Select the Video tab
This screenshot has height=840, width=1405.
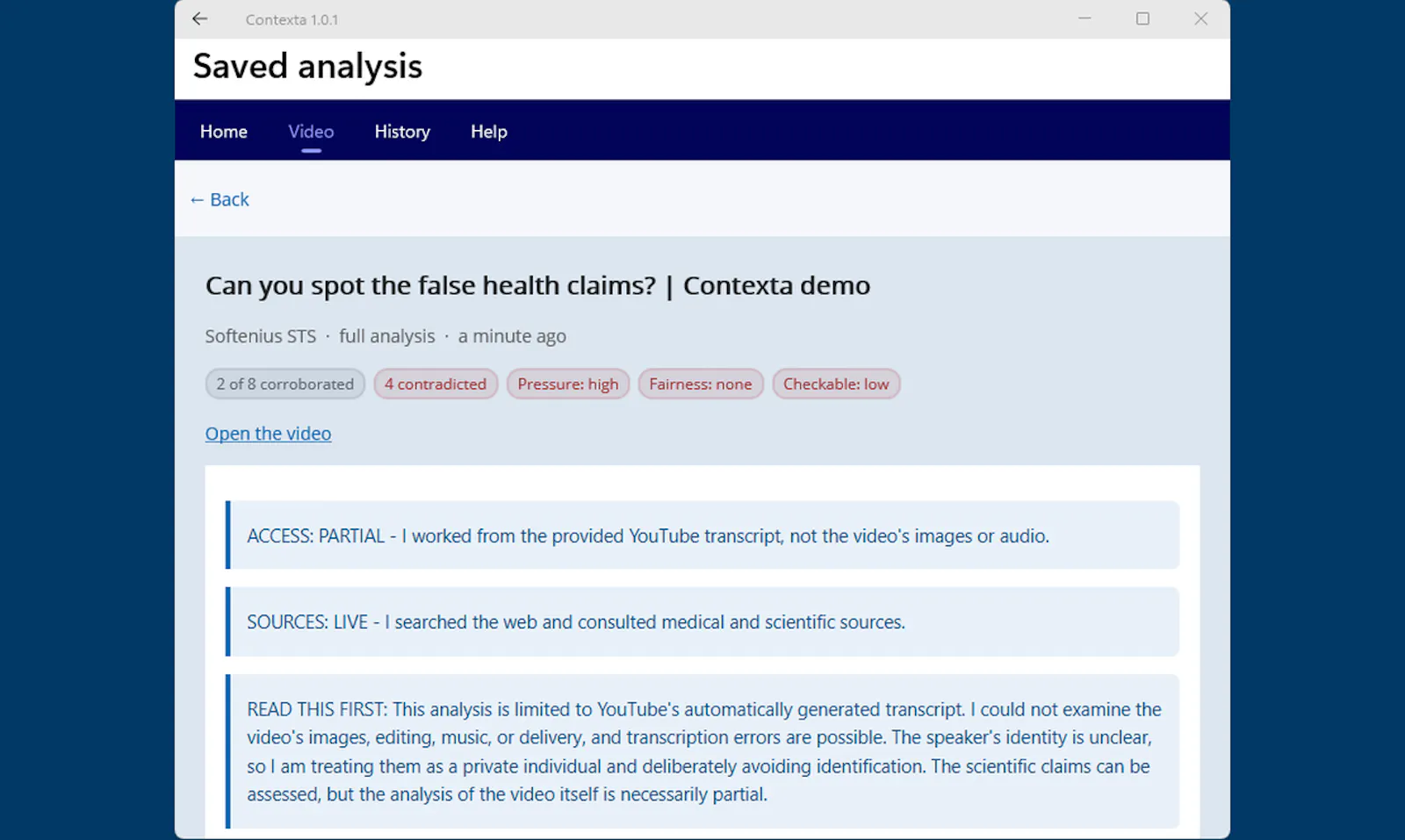311,132
